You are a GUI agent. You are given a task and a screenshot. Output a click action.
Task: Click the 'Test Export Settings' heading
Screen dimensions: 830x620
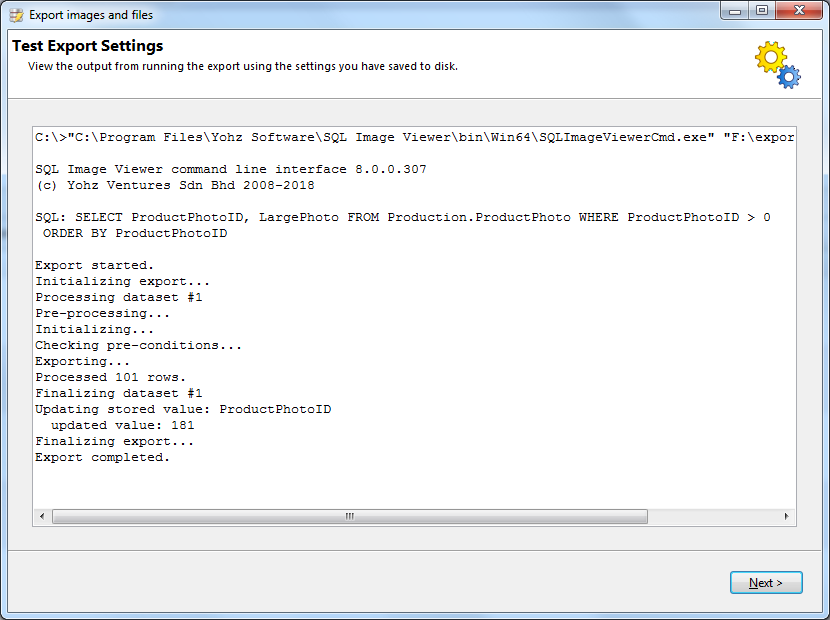(88, 46)
